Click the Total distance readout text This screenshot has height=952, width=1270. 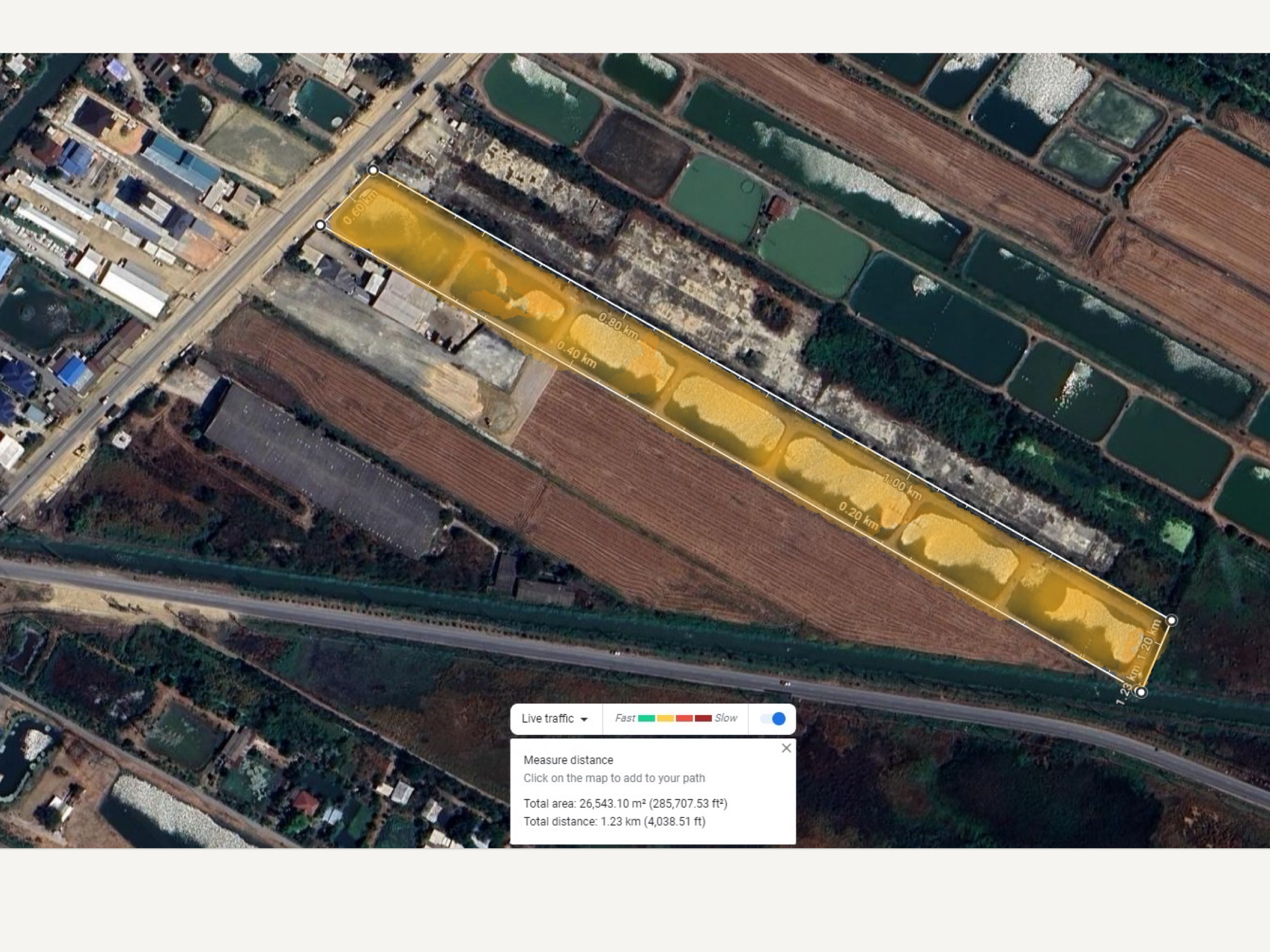(x=614, y=821)
